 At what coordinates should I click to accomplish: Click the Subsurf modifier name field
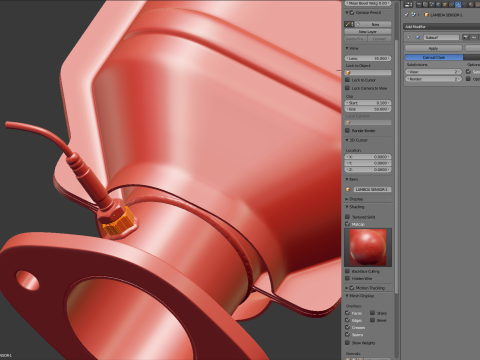(441, 37)
